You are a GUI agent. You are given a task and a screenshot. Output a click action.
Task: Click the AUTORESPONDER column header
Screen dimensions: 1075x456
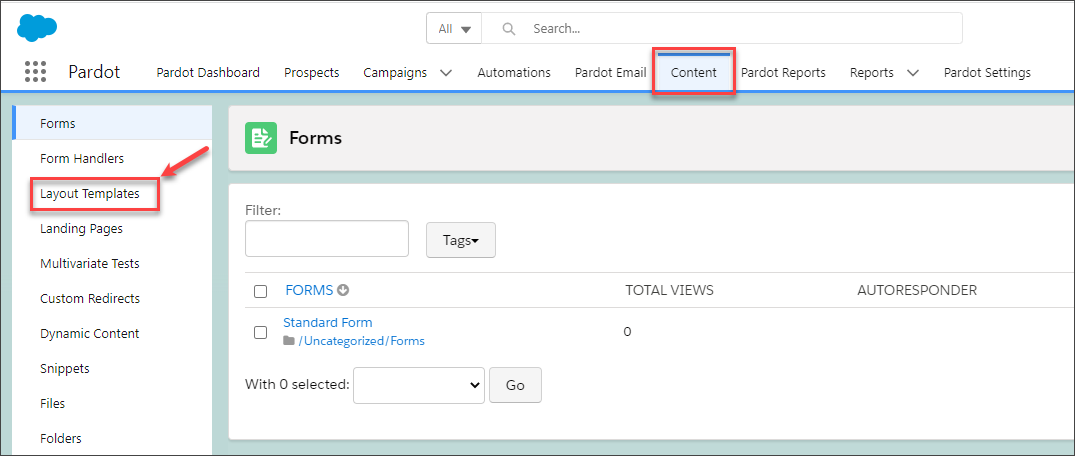tap(917, 290)
